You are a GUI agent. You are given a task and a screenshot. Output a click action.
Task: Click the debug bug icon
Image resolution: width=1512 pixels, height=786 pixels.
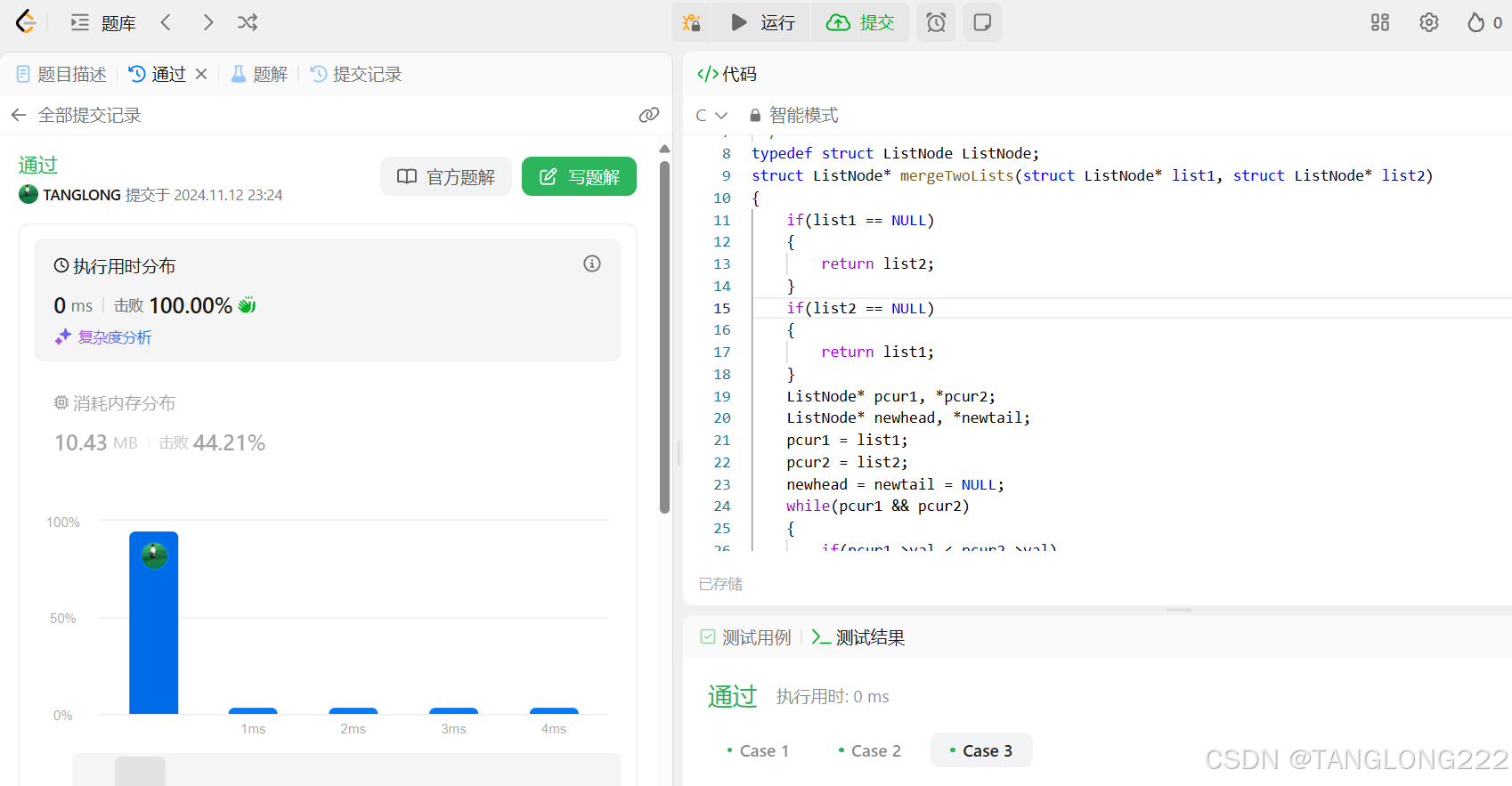tap(692, 22)
